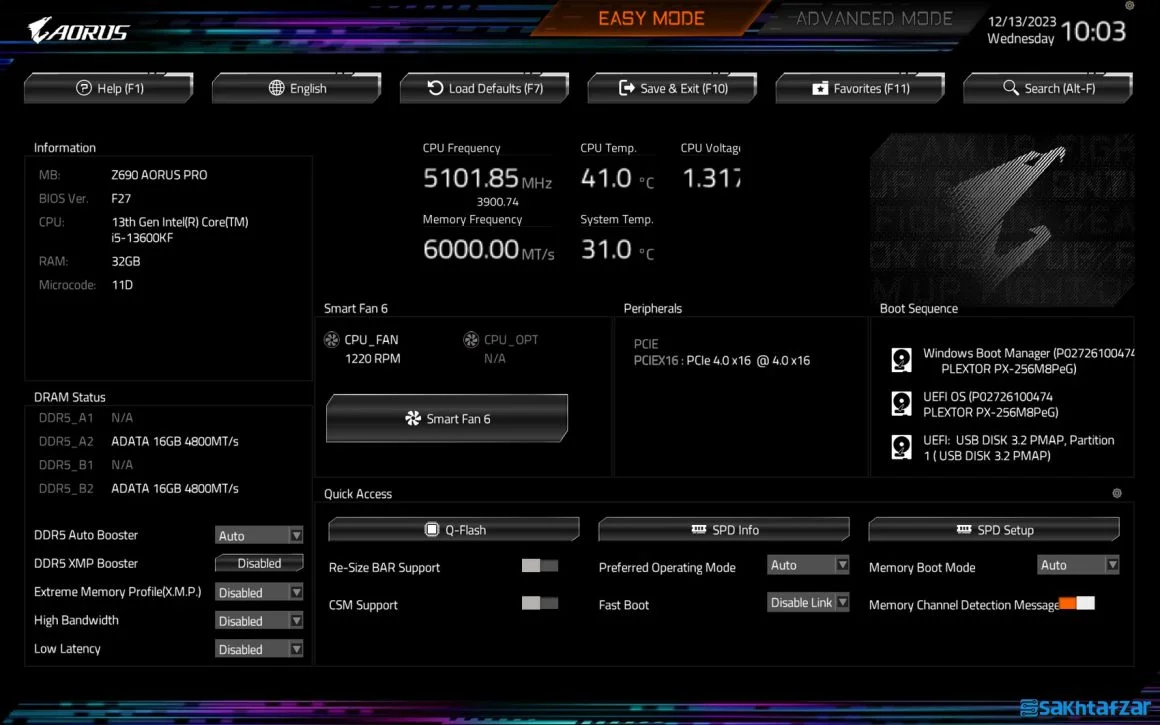Click the CPU Temp 41.0 °C value
This screenshot has height=725, width=1160.
[x=617, y=178]
